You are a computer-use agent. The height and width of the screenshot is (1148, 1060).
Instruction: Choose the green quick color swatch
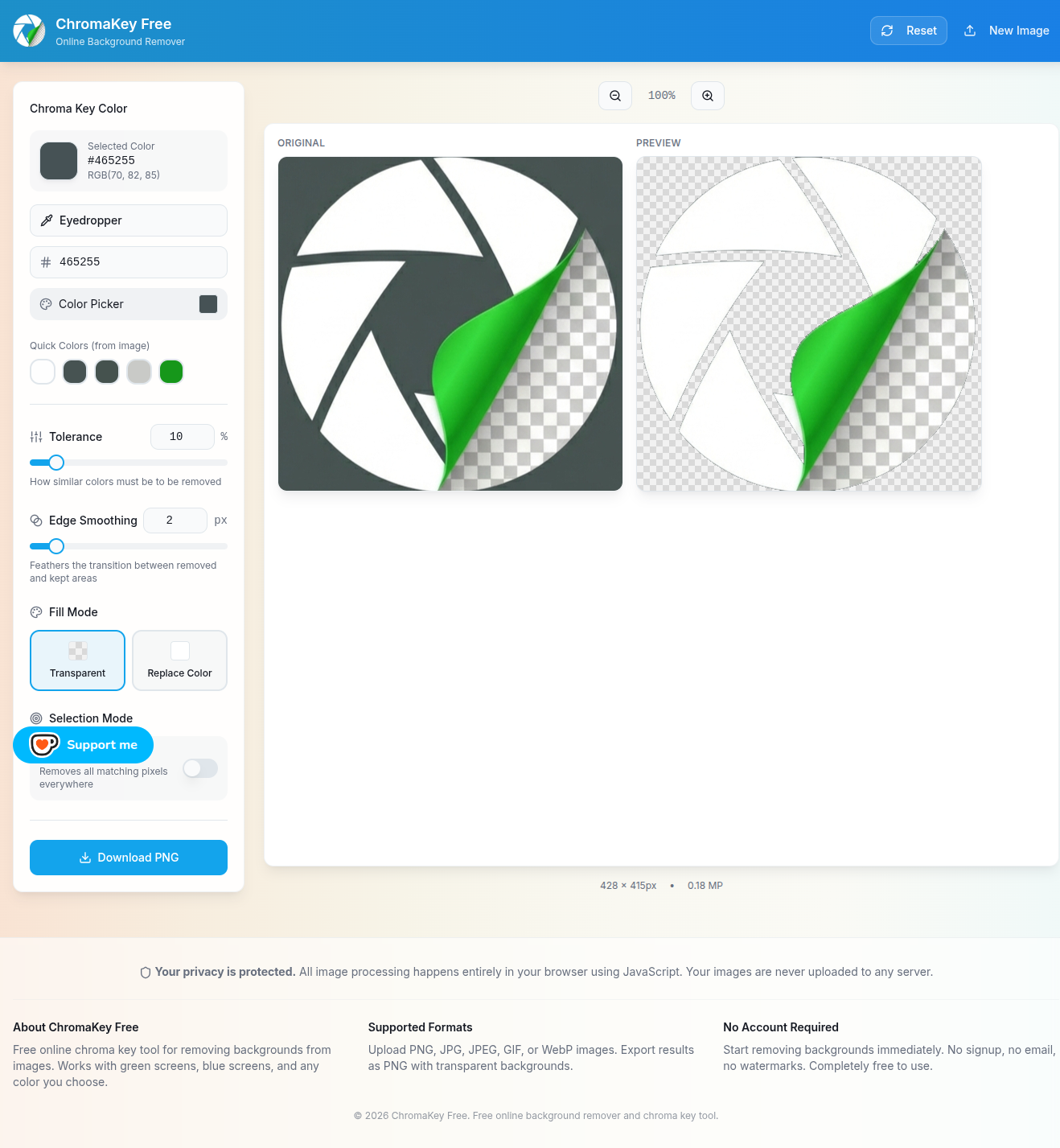click(x=171, y=372)
